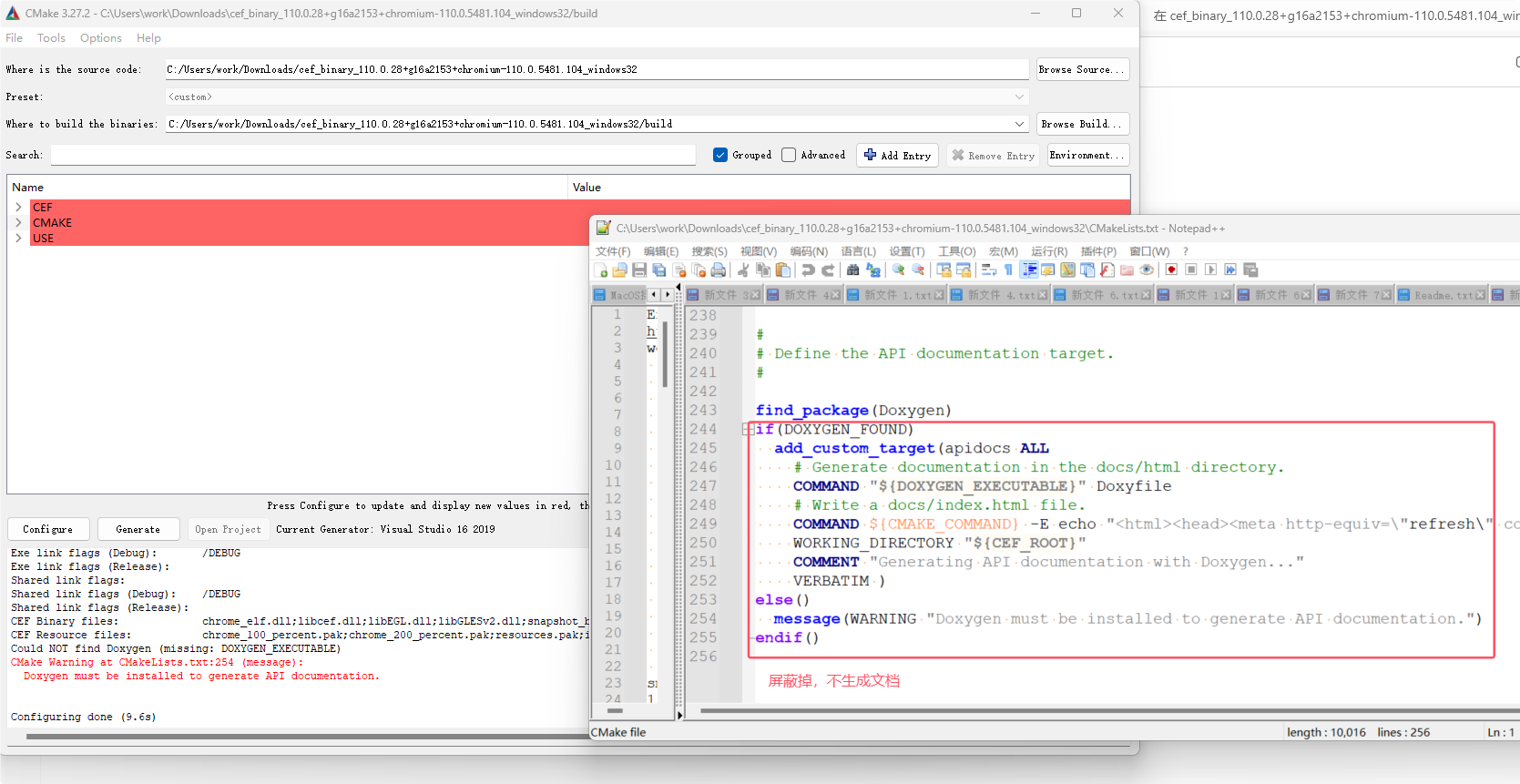This screenshot has width=1520, height=784.
Task: Click Save icon in Notepad++ toolbar
Action: click(x=639, y=270)
